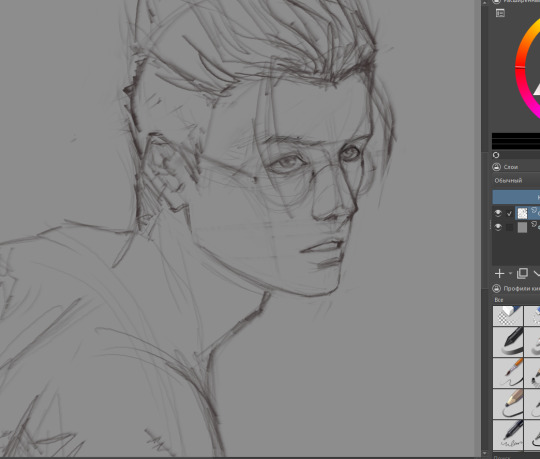Expand the arrow beside the add-layer plus
The height and width of the screenshot is (459, 540).
click(x=510, y=273)
